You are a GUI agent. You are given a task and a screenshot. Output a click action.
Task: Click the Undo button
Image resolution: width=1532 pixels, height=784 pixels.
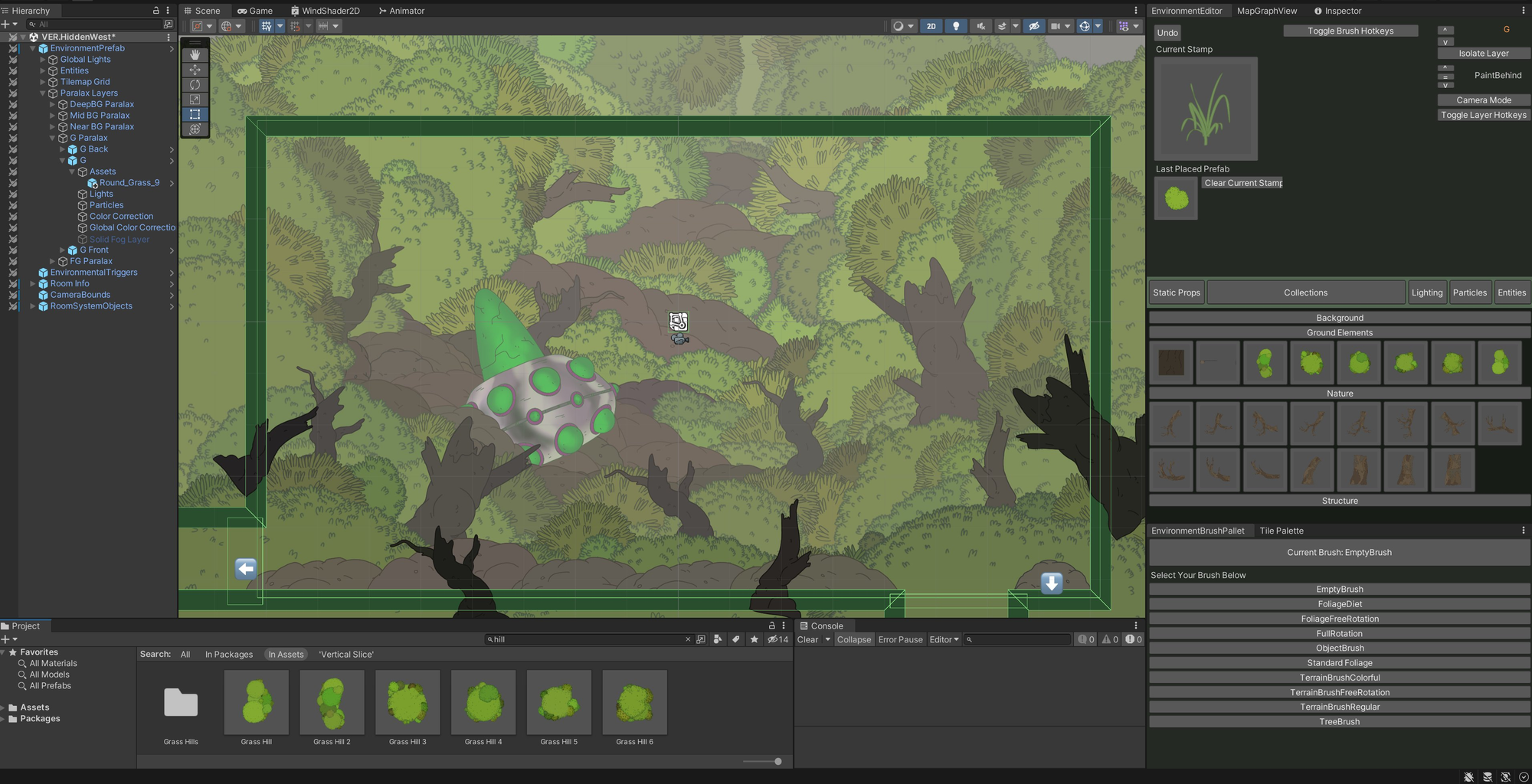tap(1167, 33)
